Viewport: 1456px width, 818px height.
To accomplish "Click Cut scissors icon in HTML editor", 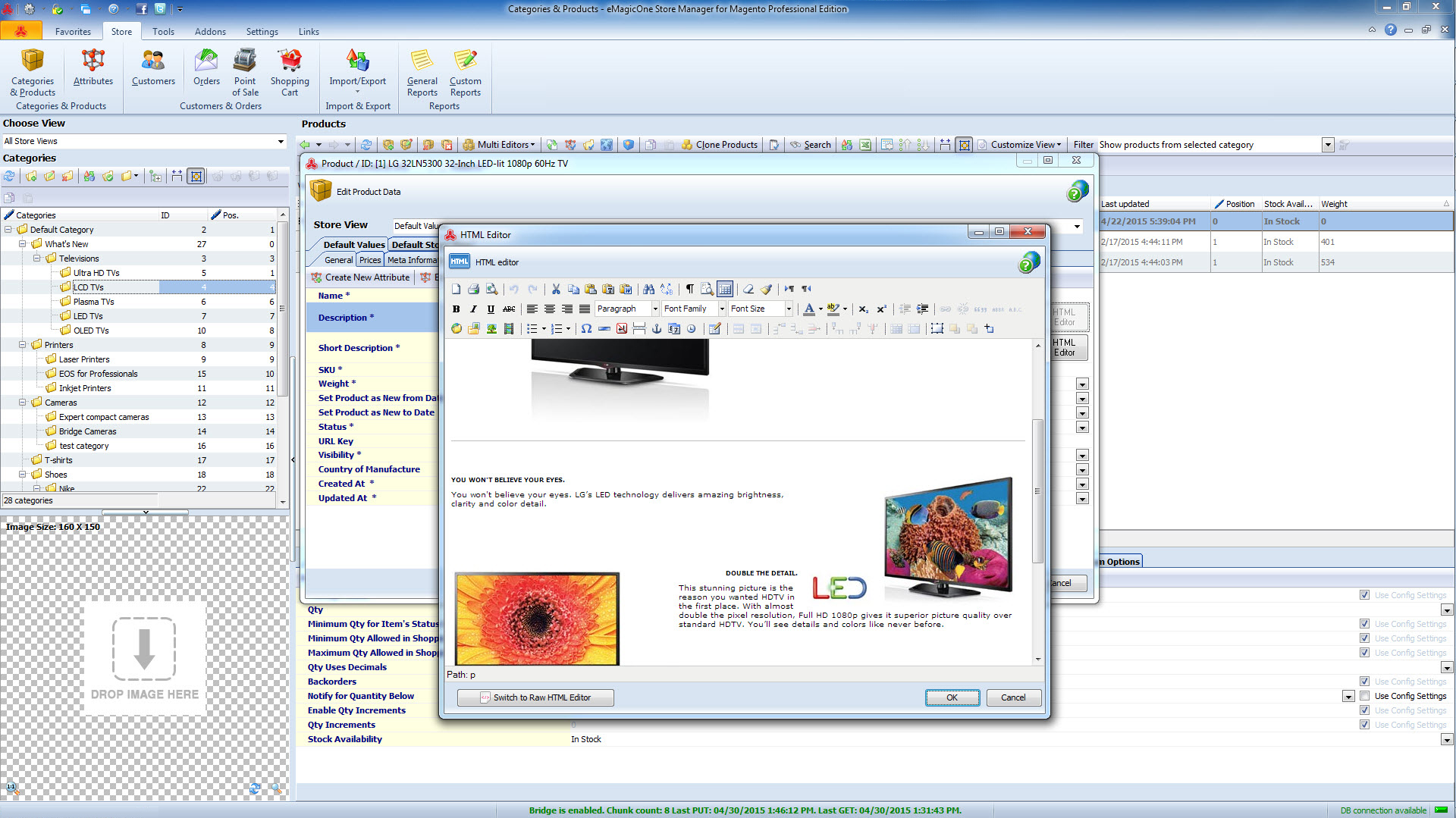I will coord(556,289).
